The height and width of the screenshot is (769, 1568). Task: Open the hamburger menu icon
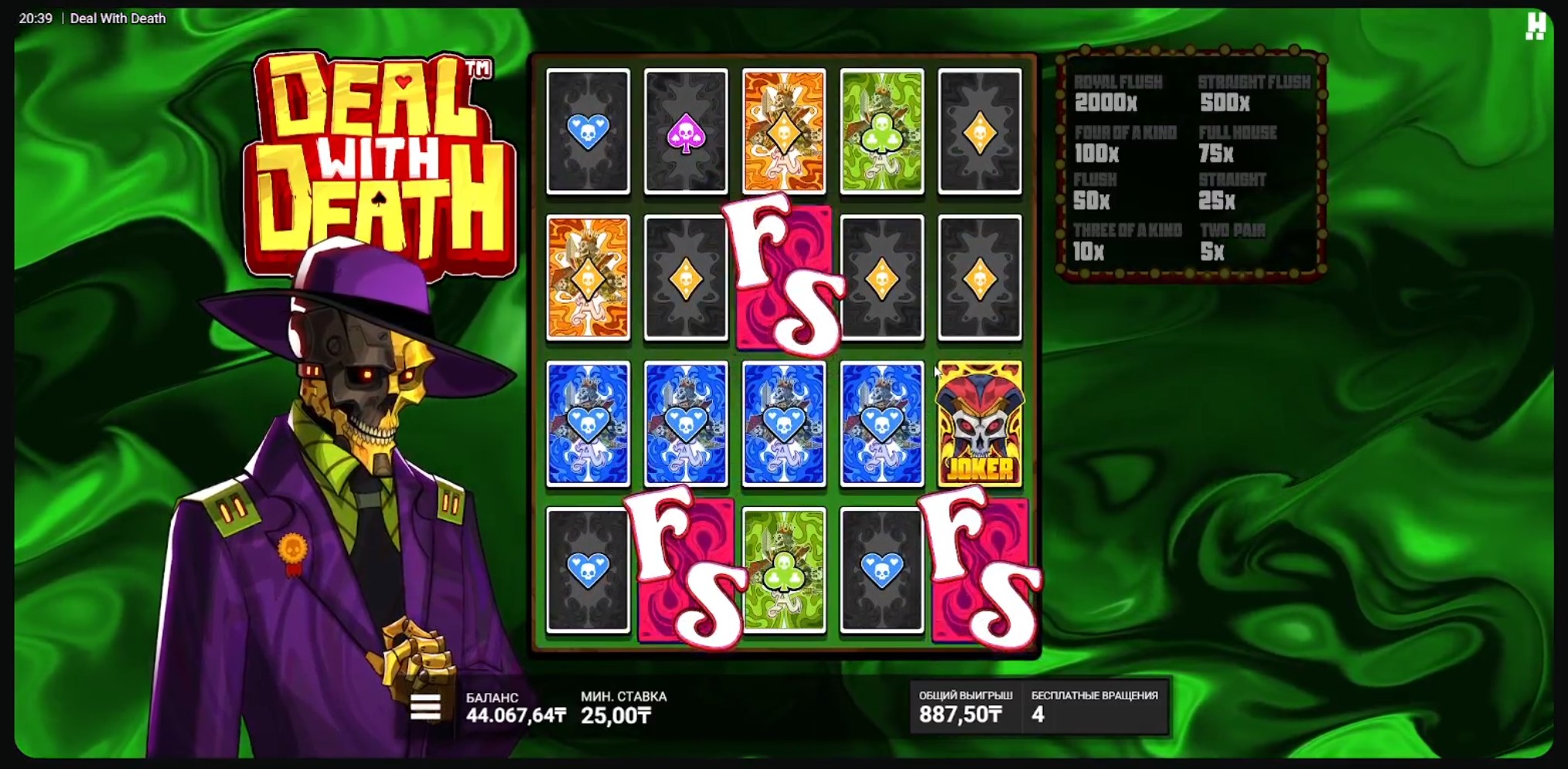[425, 706]
